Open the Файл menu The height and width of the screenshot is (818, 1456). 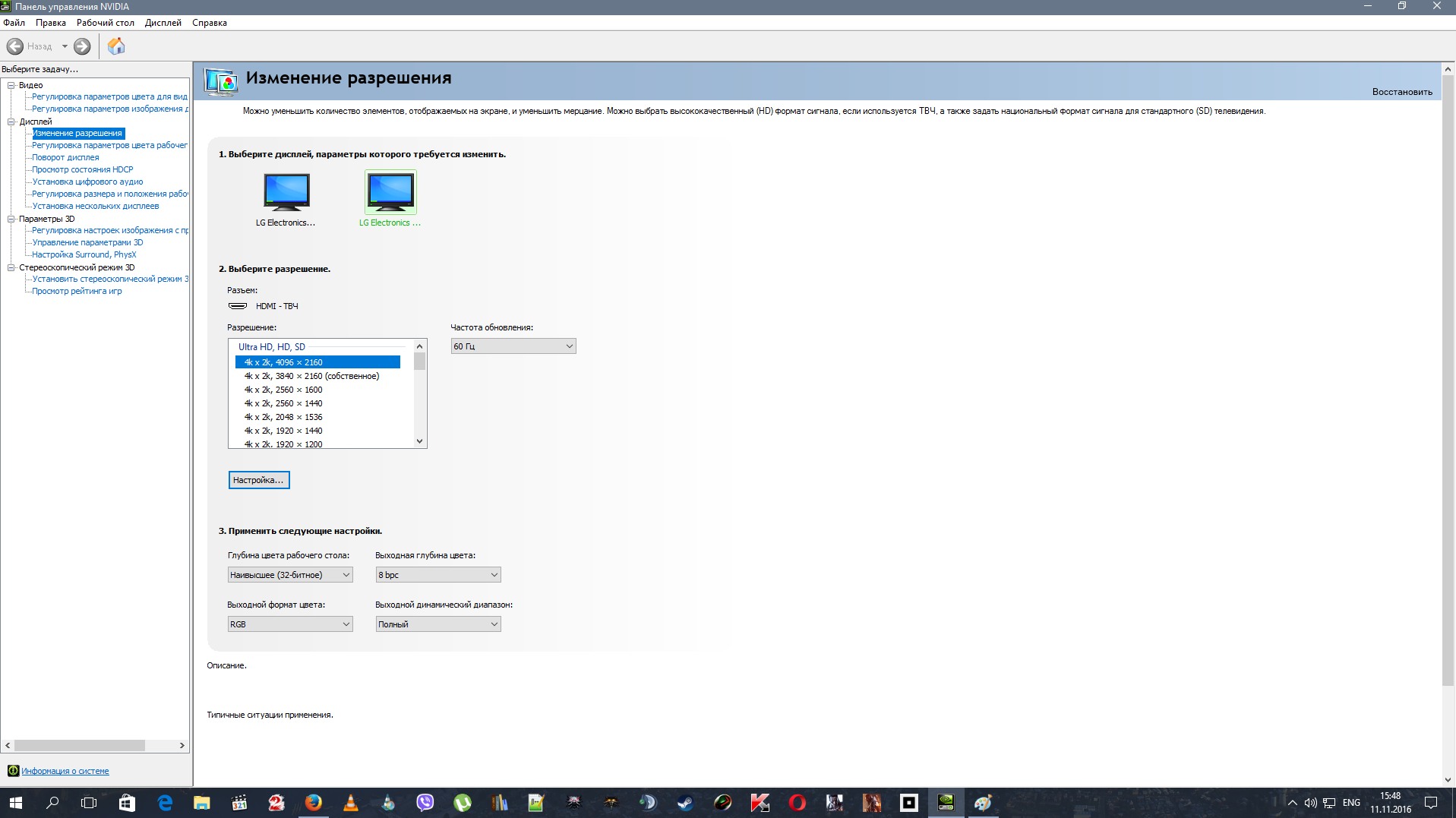[x=14, y=23]
